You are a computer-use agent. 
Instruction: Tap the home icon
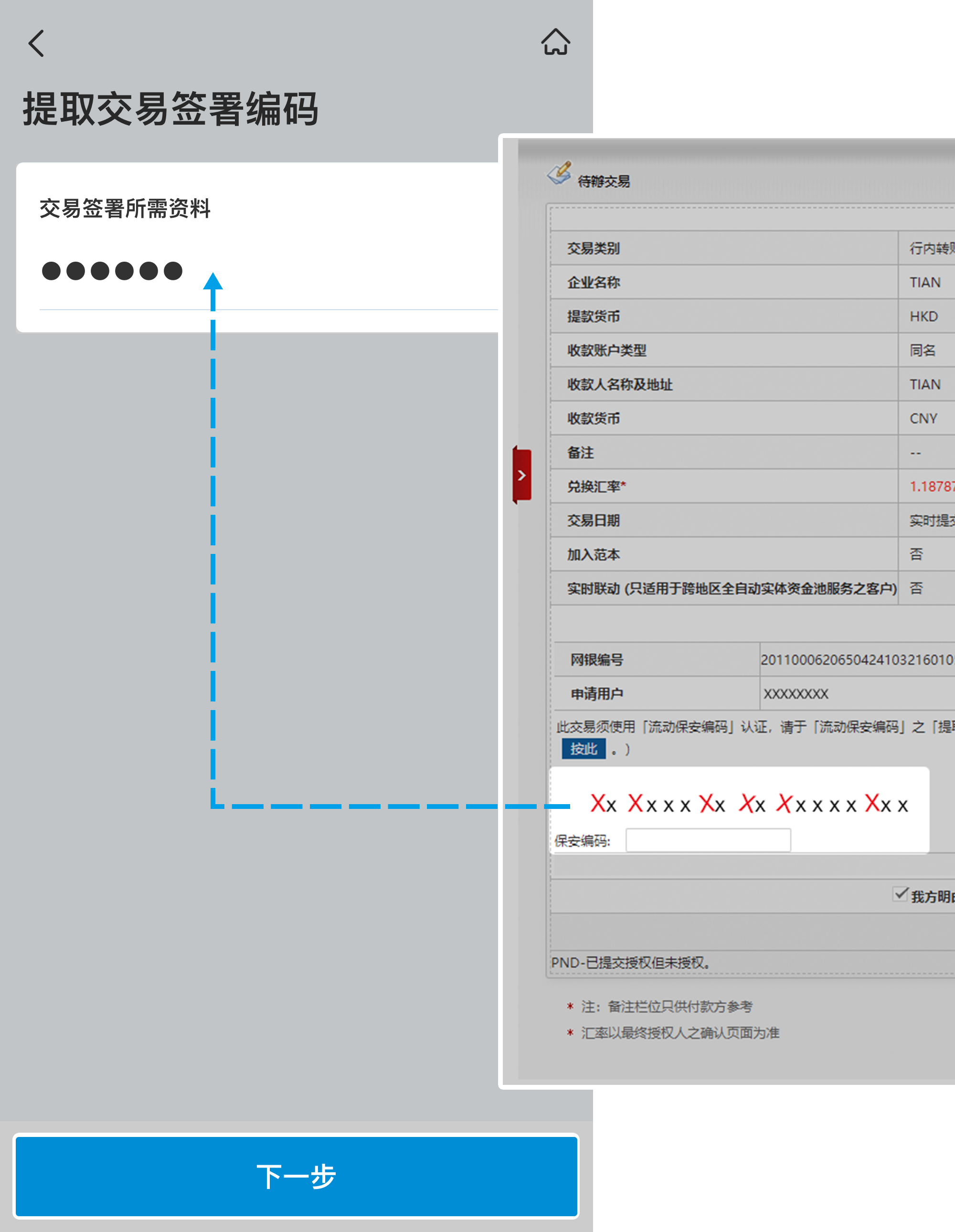tap(555, 42)
